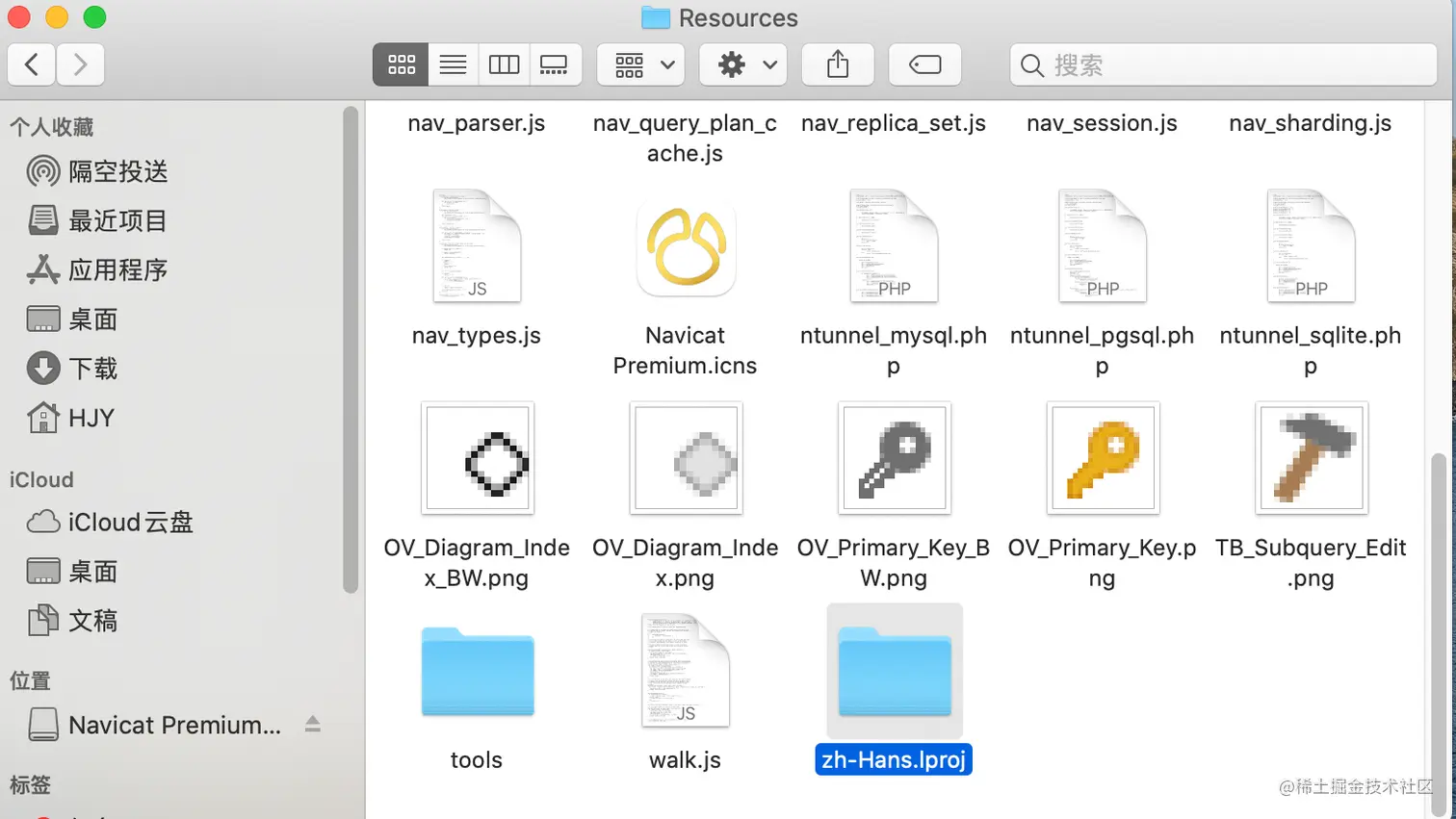Click the tools folder name label
1456x819 pixels.
point(477,760)
